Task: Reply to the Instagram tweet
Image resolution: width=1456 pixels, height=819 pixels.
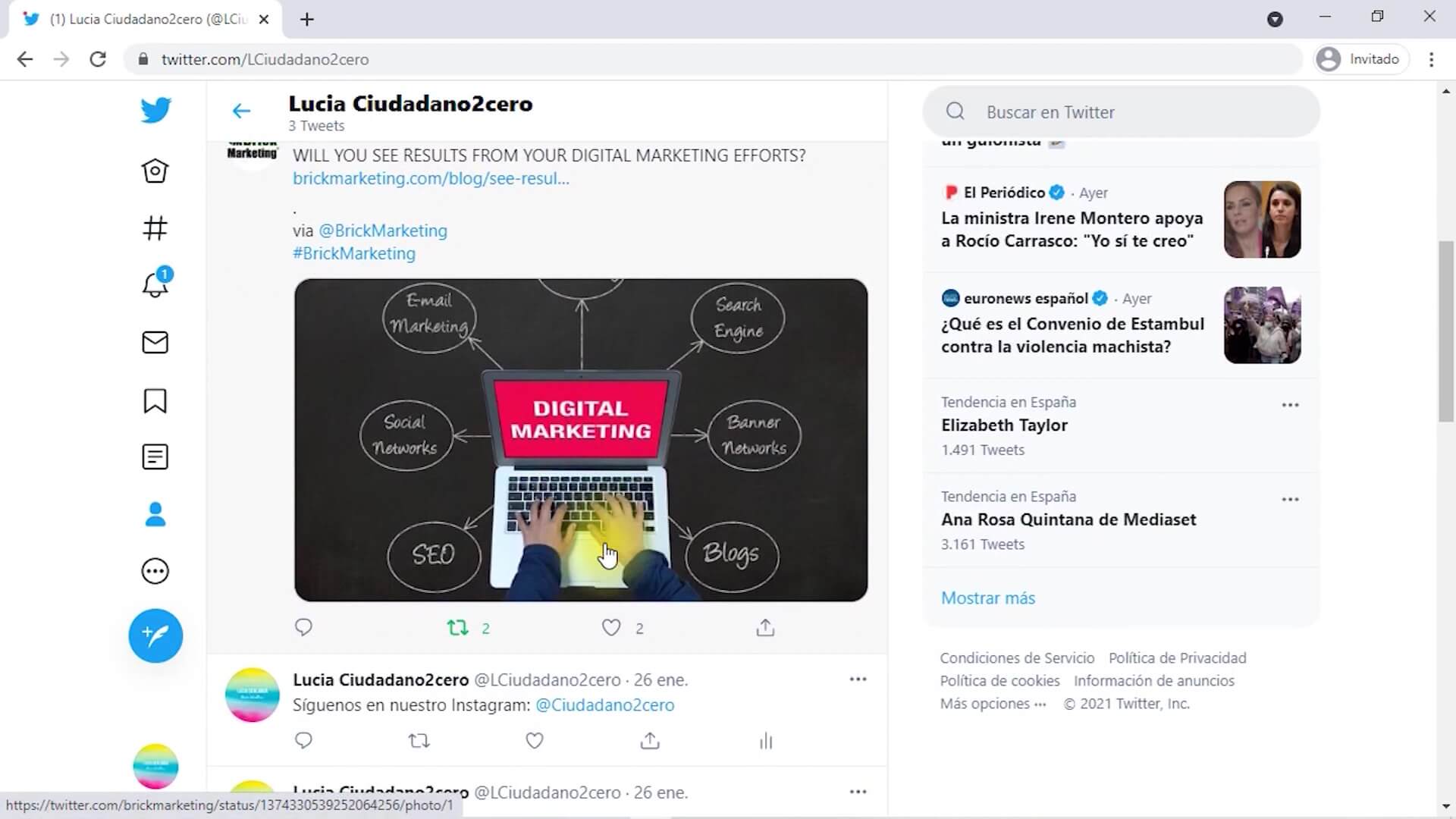Action: tap(303, 740)
